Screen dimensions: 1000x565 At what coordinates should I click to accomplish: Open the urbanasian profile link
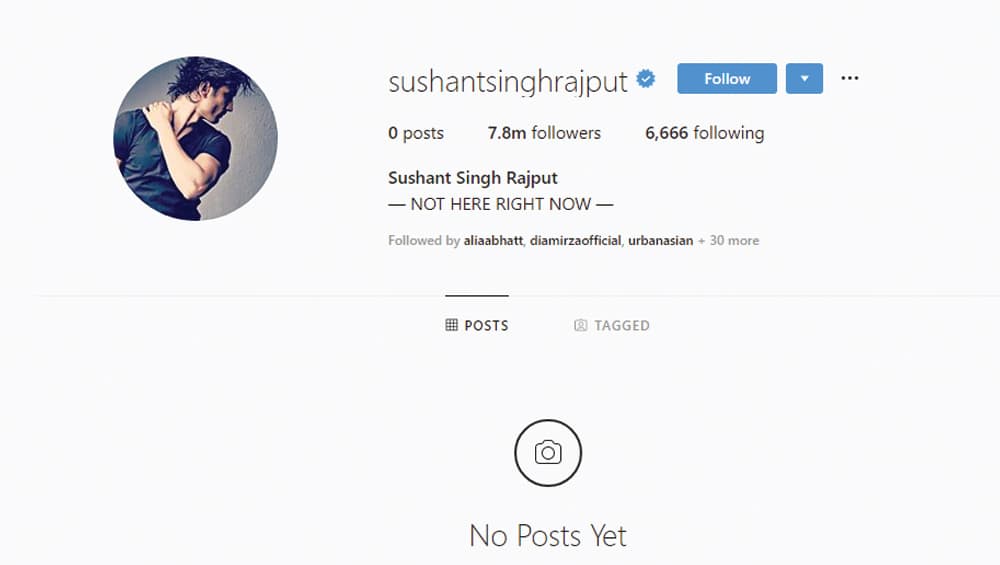click(661, 240)
